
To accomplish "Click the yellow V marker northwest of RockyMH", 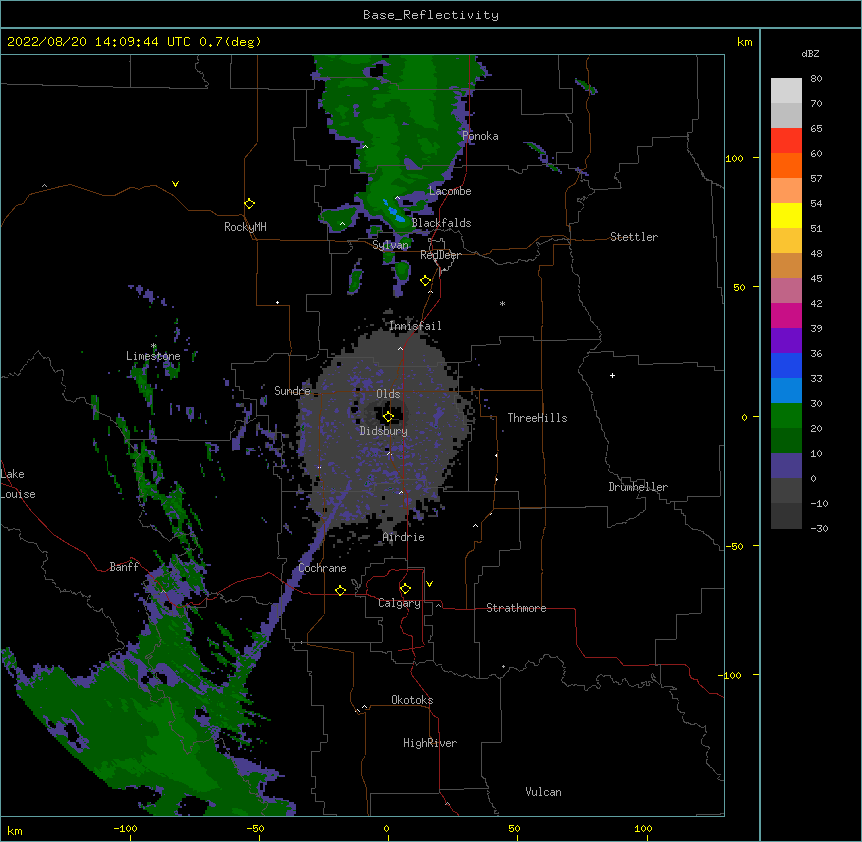I will pyautogui.click(x=175, y=184).
